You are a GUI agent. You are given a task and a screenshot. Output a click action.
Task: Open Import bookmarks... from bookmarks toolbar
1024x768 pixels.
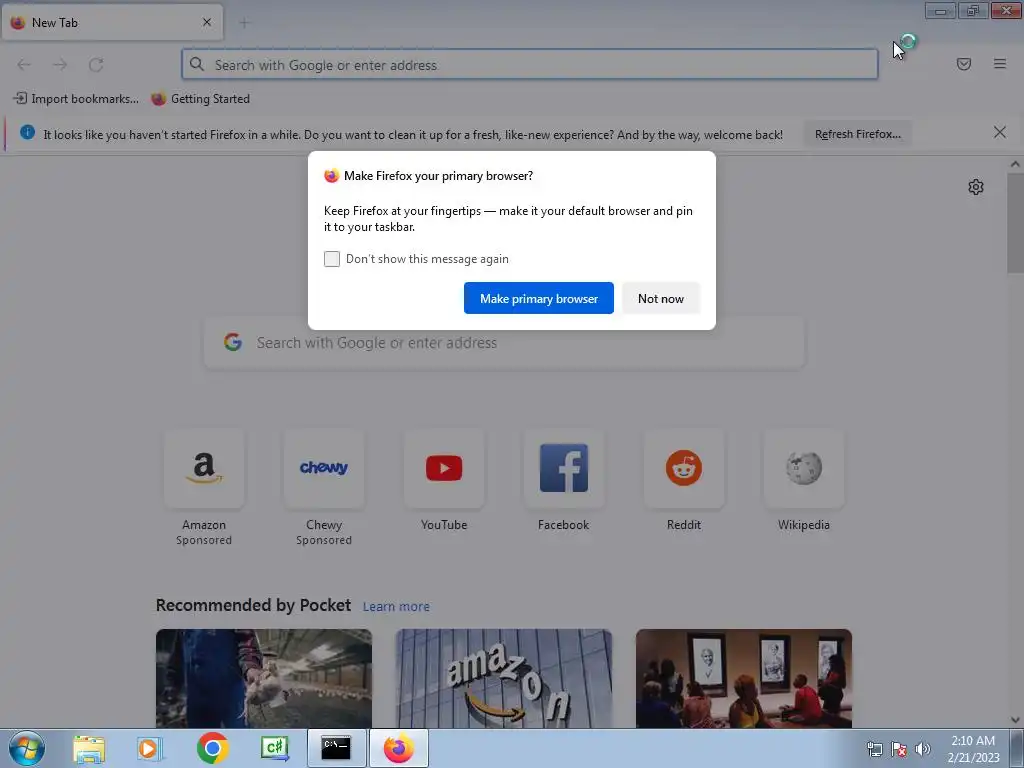pyautogui.click(x=76, y=99)
